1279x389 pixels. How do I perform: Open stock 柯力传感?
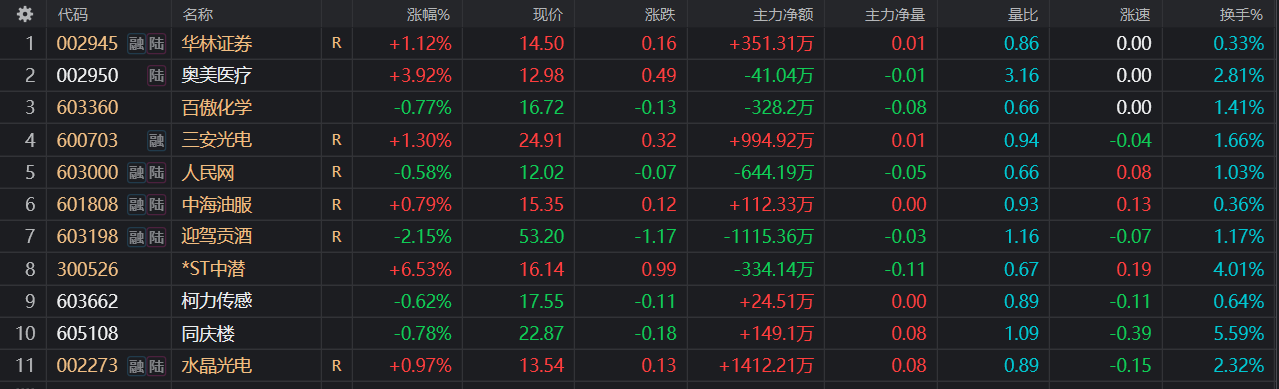click(x=217, y=301)
